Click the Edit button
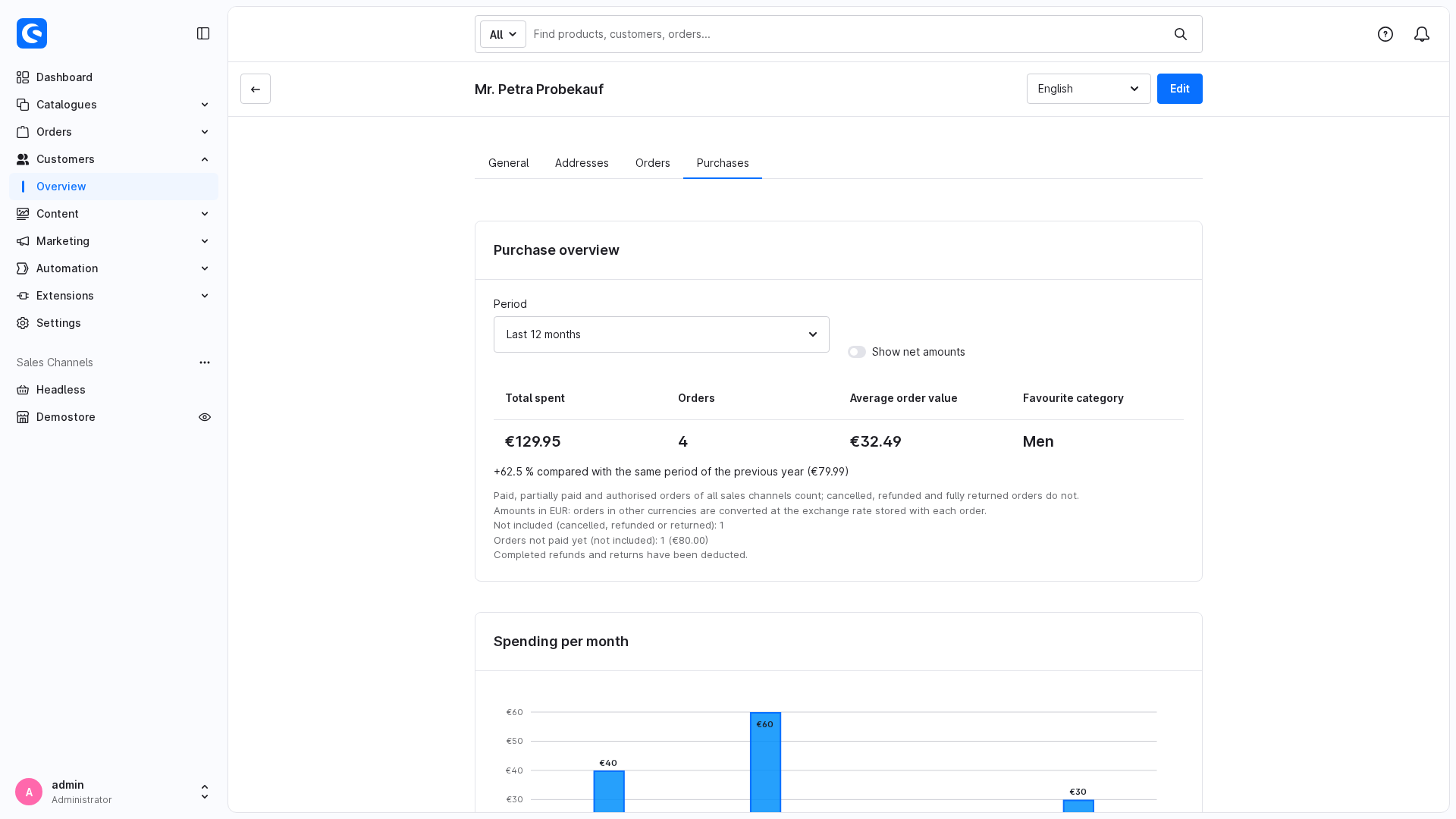The width and height of the screenshot is (1456, 819). [x=1180, y=89]
